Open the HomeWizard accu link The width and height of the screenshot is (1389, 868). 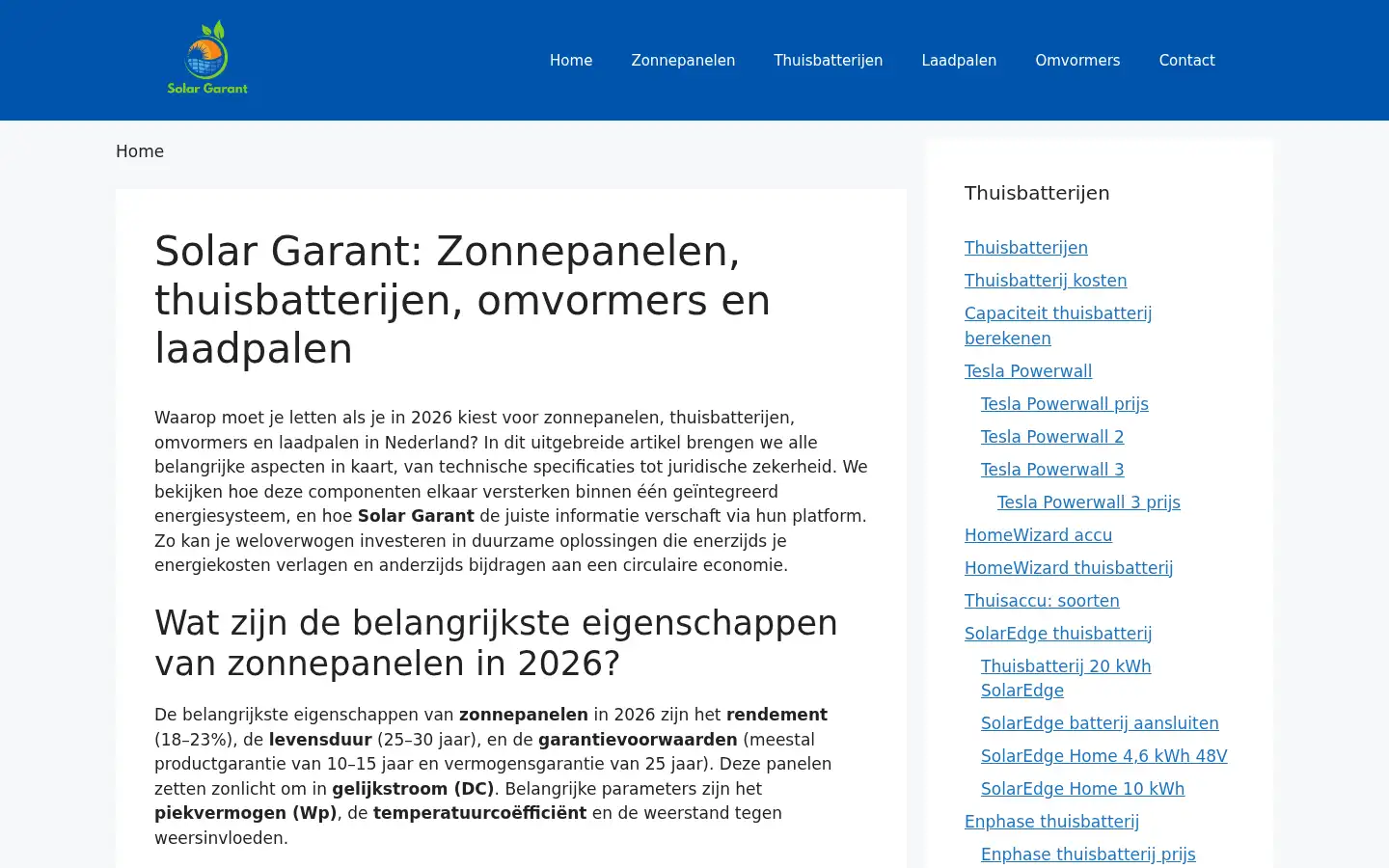(x=1038, y=535)
